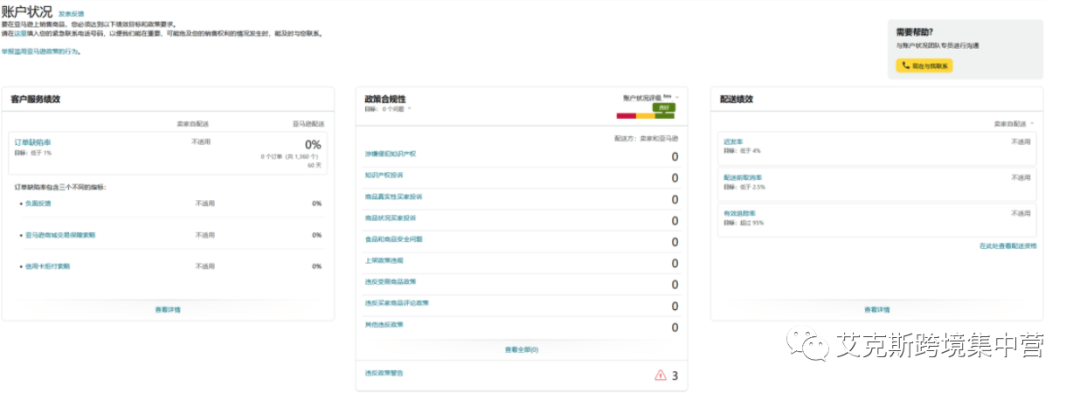Open the 违反政策警告 link
This screenshot has height=393, width=1080.
click(x=384, y=373)
